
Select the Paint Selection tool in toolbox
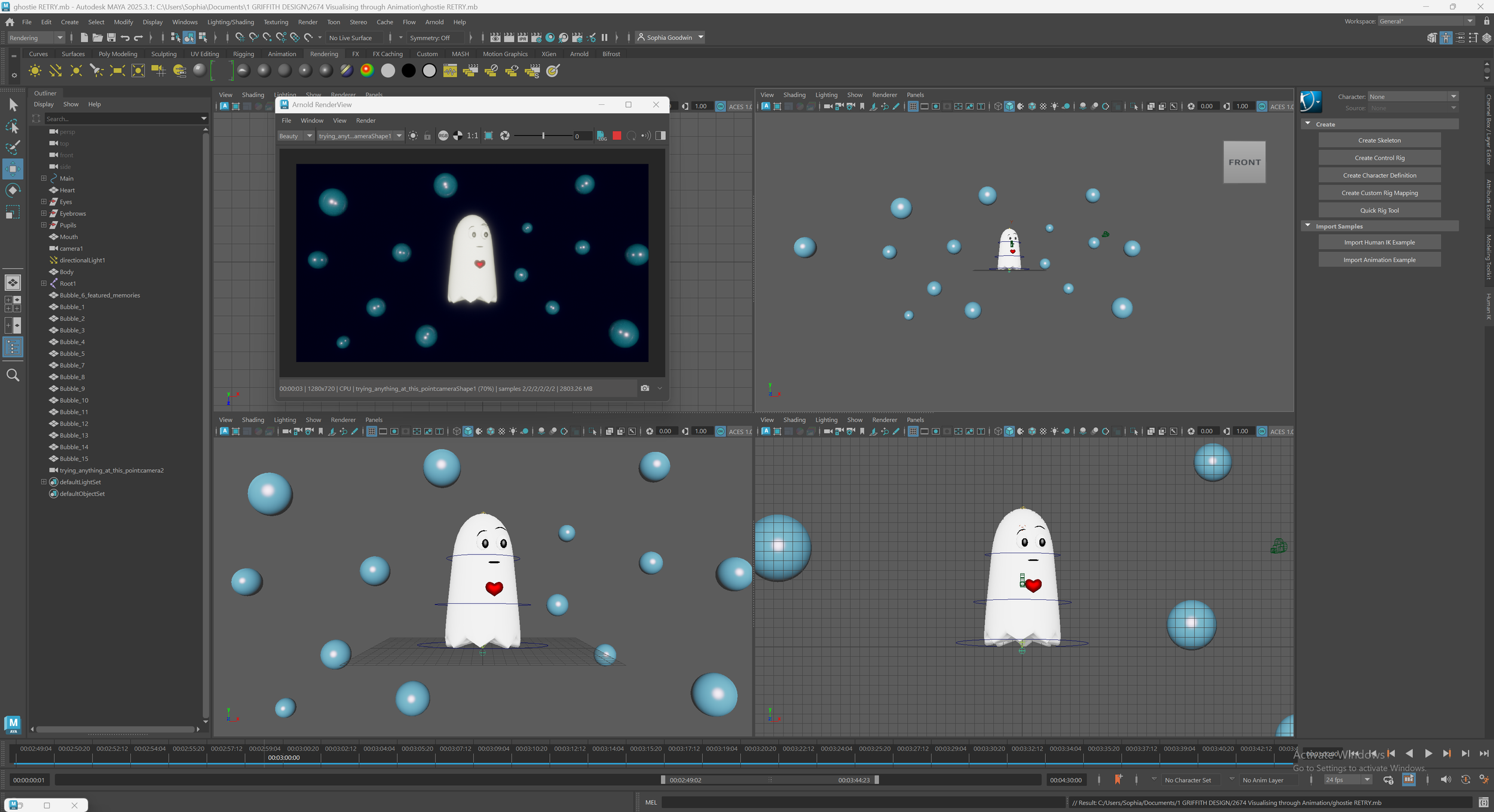point(13,148)
